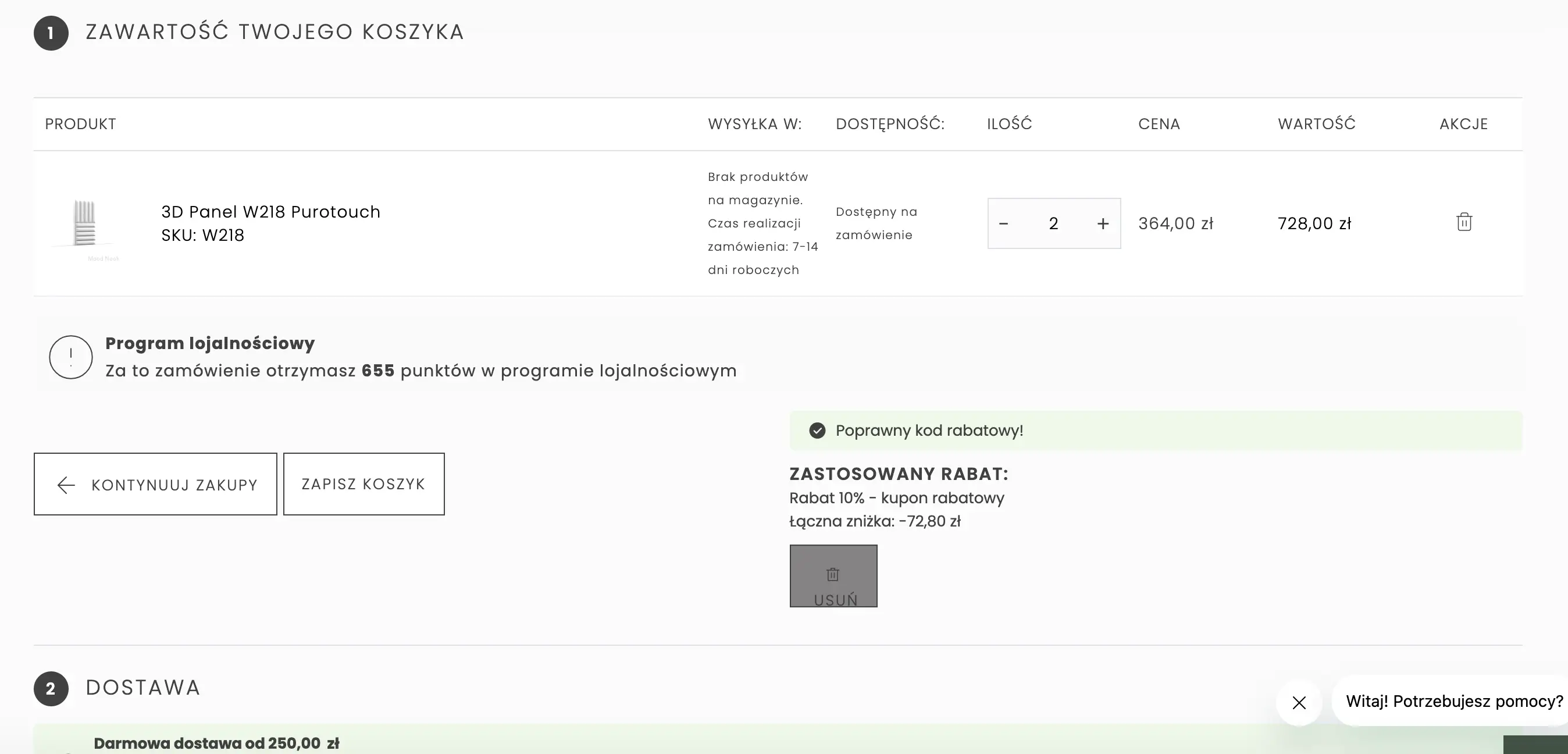Remove the discount coupon with Usuń

point(833,575)
